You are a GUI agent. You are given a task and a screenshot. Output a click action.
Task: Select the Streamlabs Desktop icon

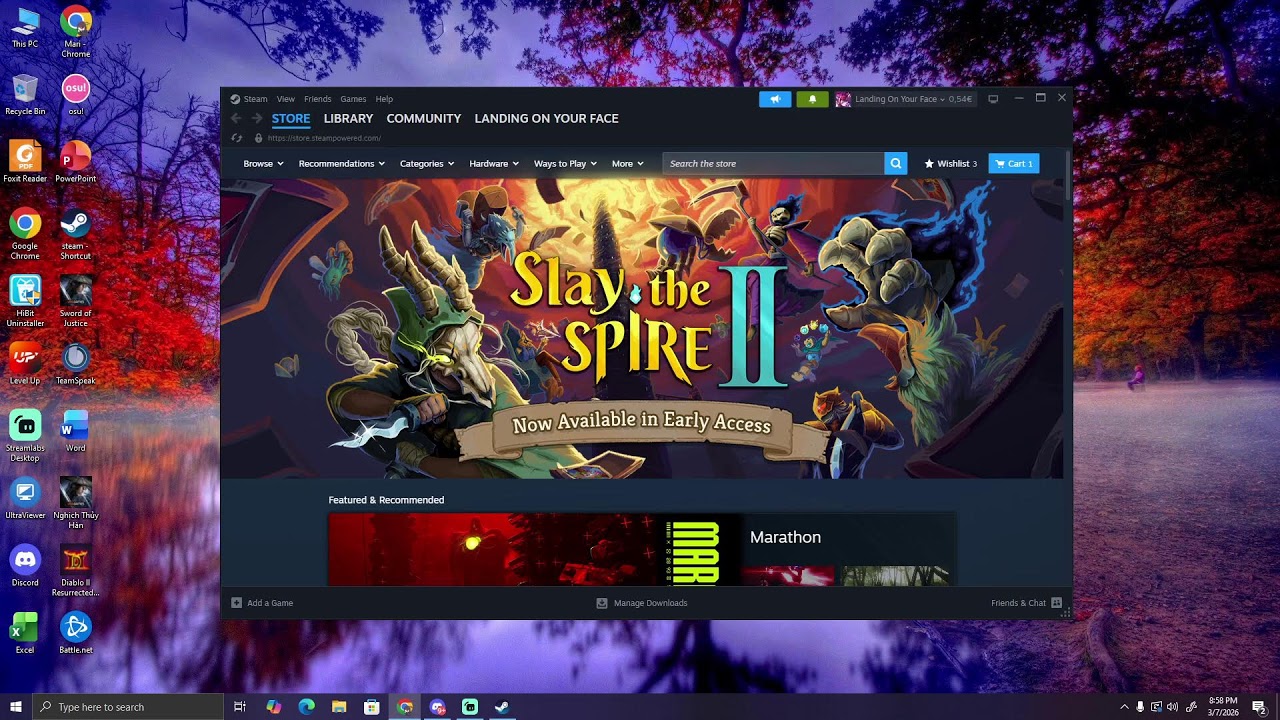coord(25,436)
